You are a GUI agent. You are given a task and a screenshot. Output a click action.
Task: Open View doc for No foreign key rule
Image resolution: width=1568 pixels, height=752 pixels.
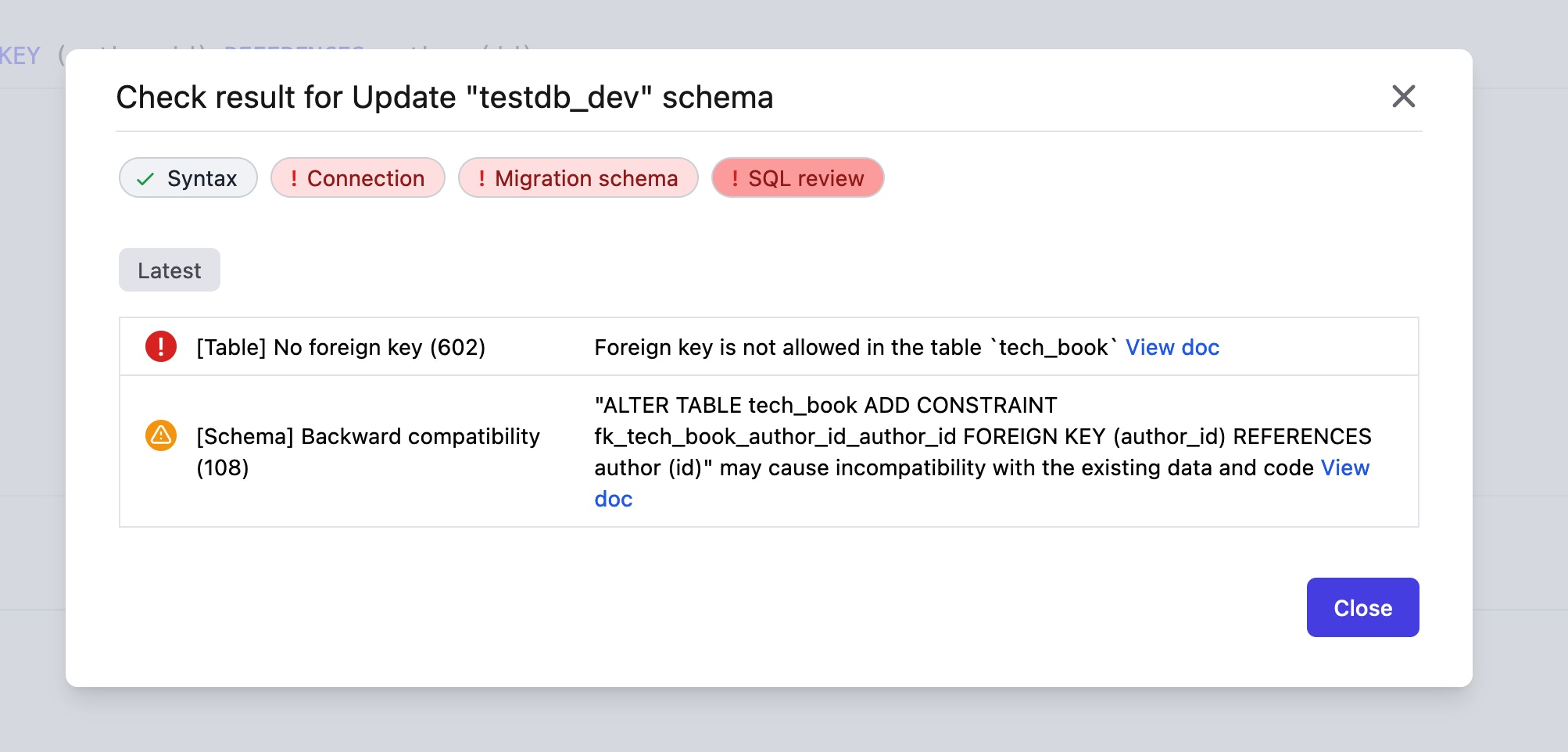tap(1172, 347)
